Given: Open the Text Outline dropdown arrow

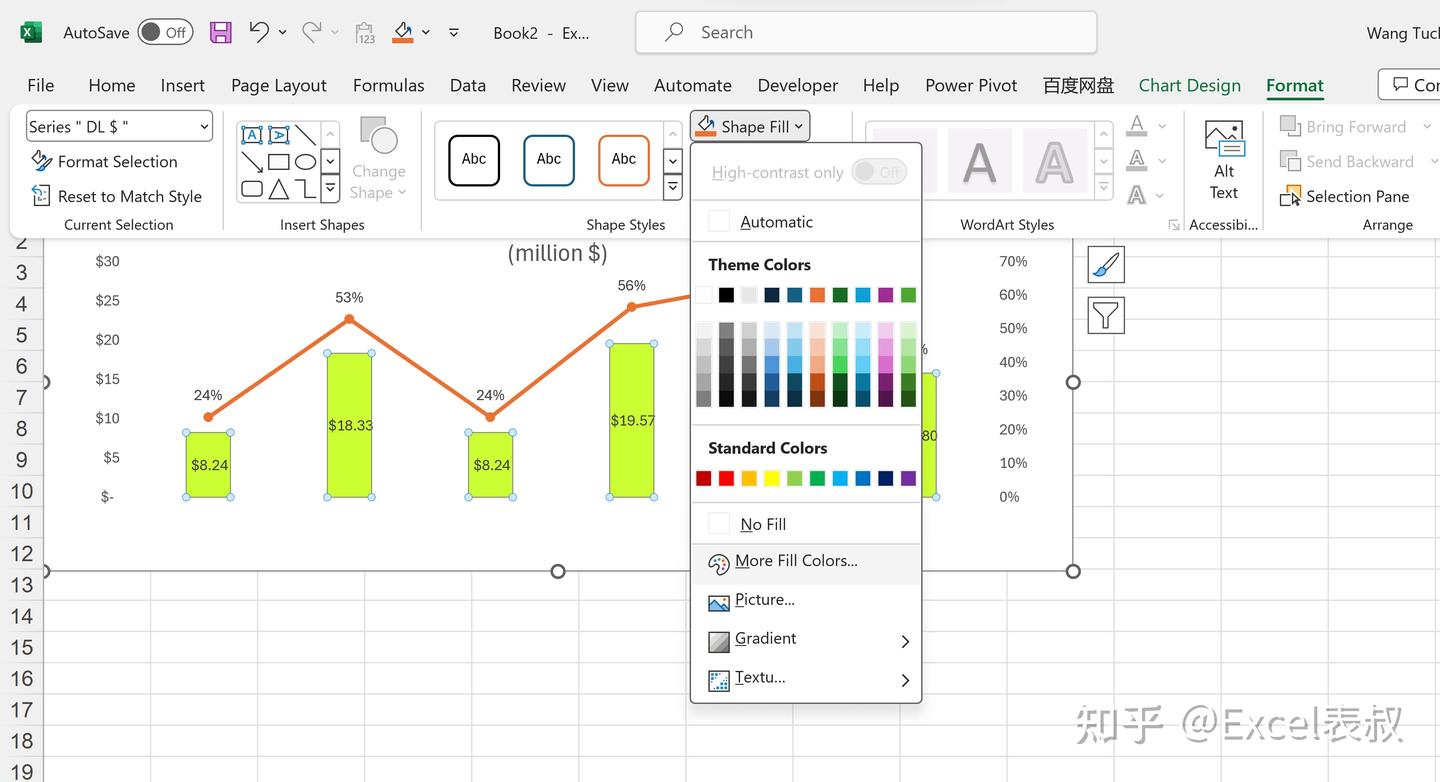Looking at the screenshot, I should 1162,160.
